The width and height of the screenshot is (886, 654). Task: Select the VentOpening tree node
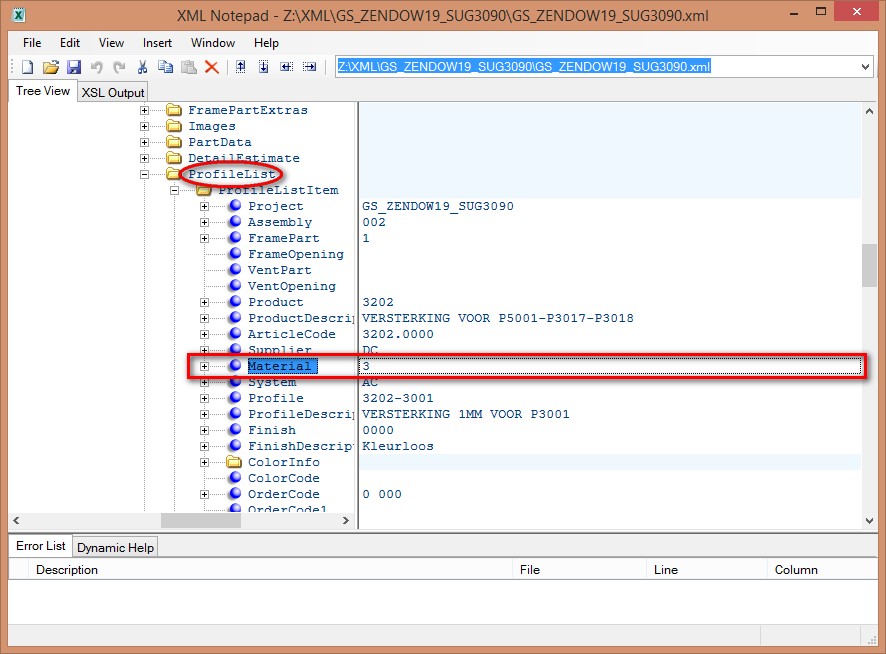click(292, 286)
